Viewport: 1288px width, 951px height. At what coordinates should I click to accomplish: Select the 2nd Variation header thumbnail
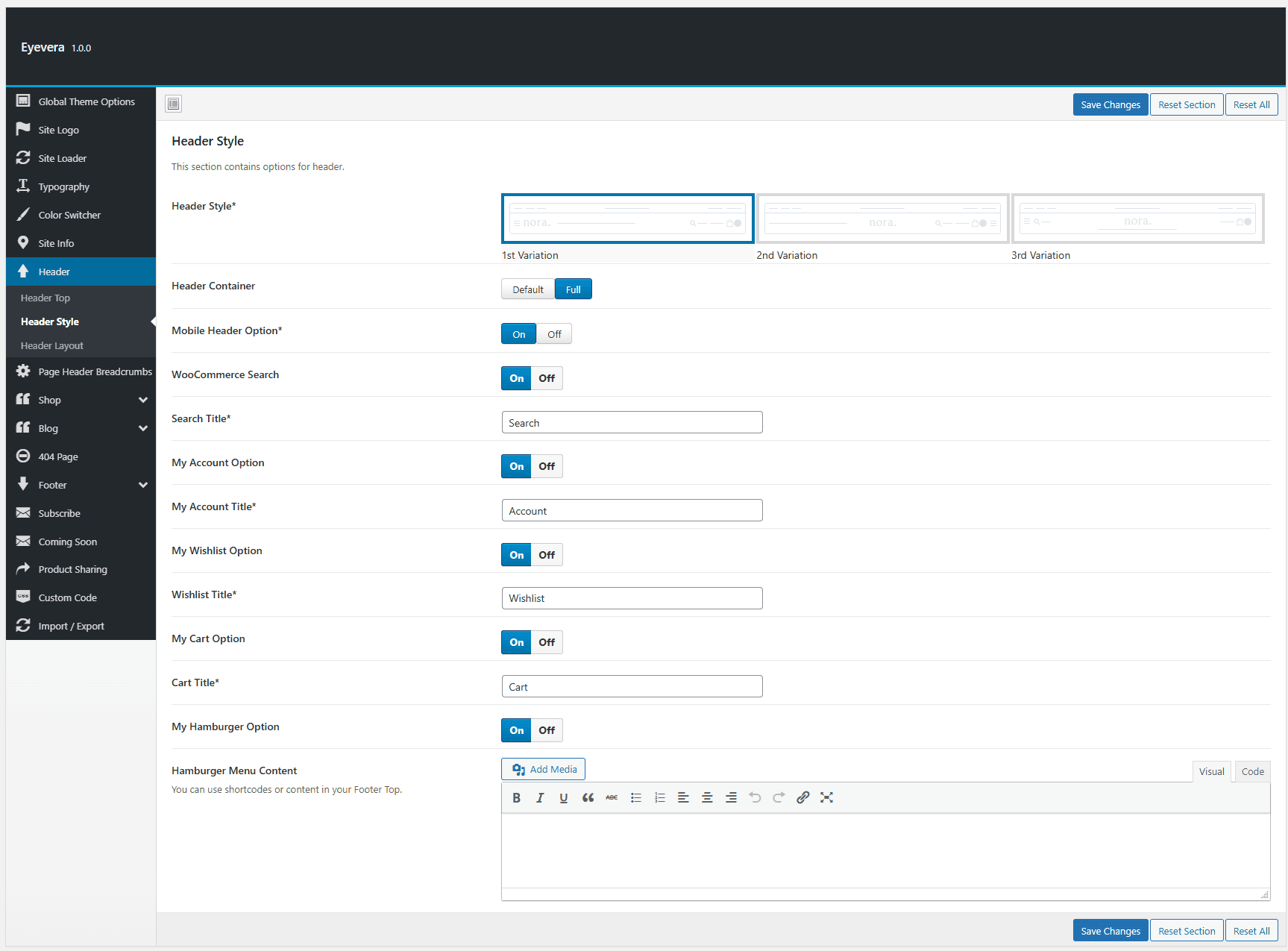click(883, 219)
